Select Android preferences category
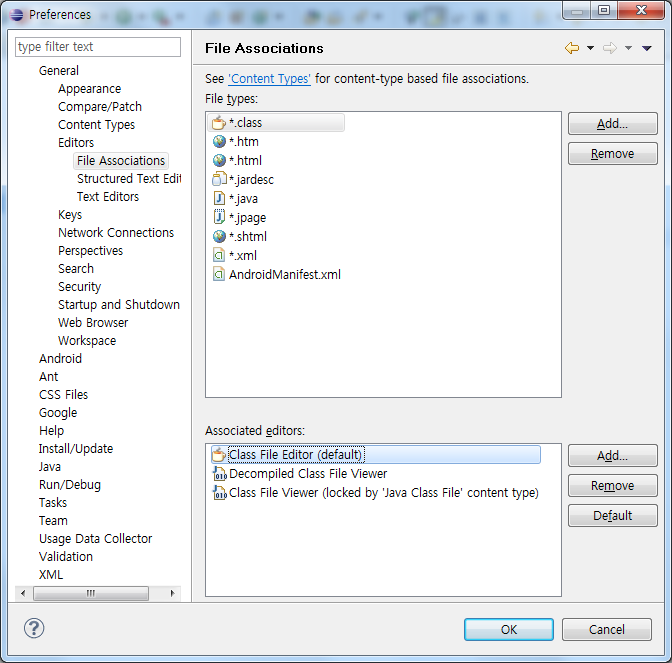The image size is (672, 663). 60,359
